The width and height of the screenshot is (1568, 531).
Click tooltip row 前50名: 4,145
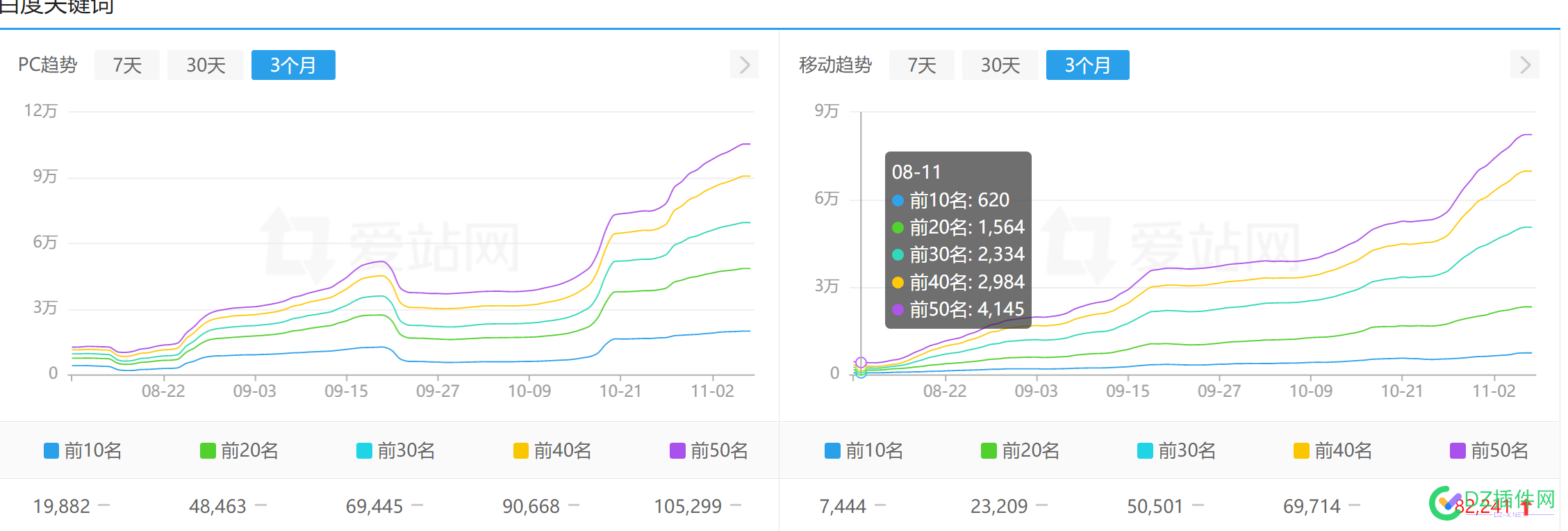958,309
